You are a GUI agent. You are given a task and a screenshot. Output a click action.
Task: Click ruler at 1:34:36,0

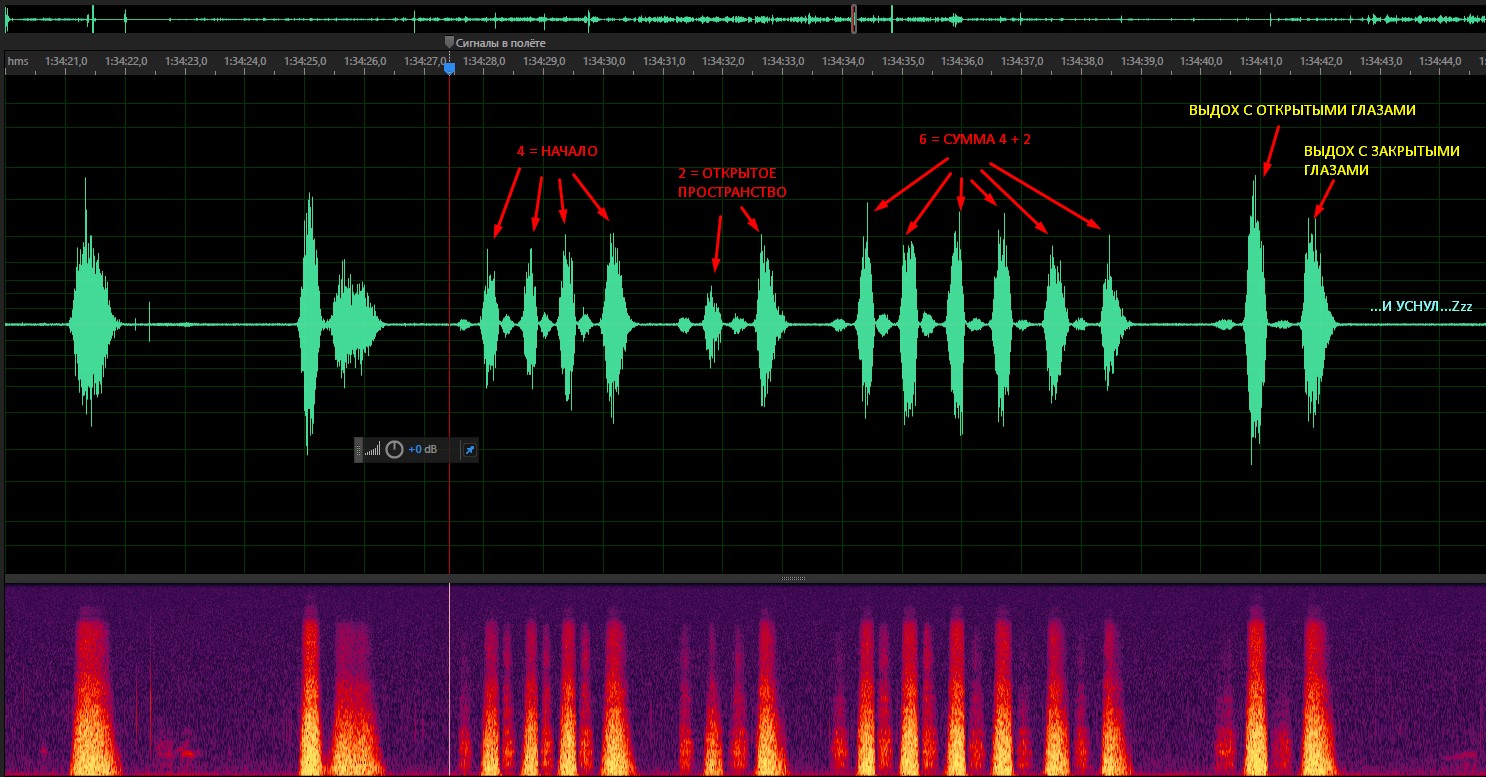[x=963, y=61]
